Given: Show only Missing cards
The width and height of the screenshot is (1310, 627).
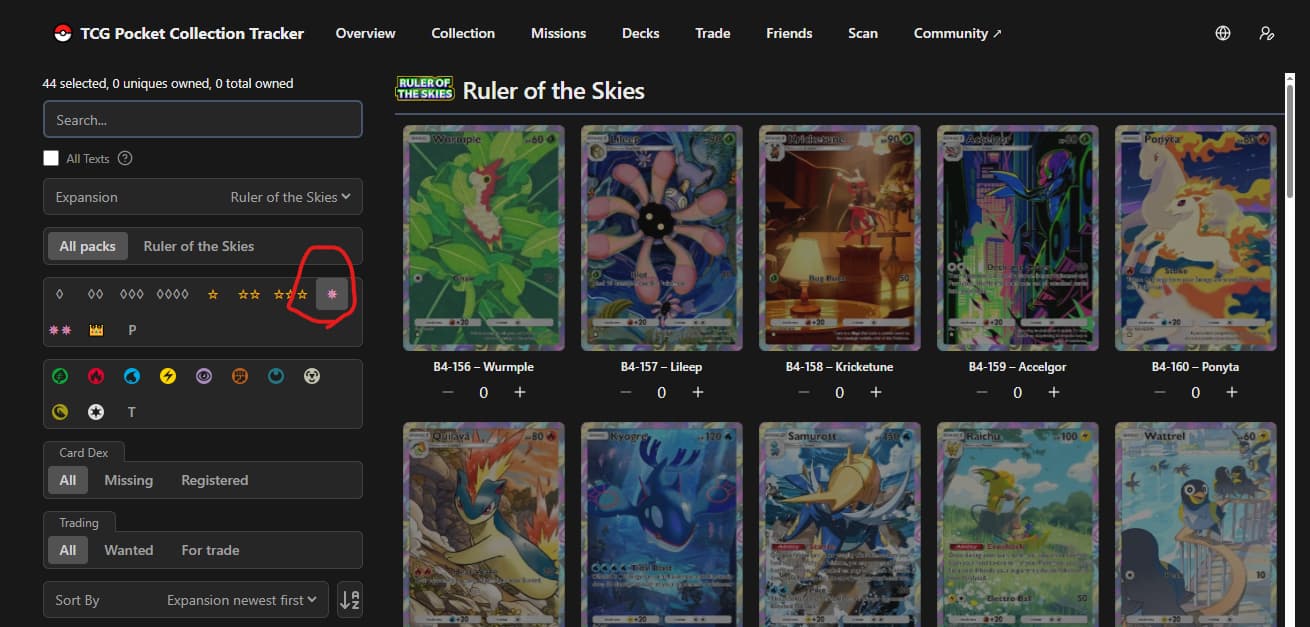Looking at the screenshot, I should pyautogui.click(x=129, y=480).
